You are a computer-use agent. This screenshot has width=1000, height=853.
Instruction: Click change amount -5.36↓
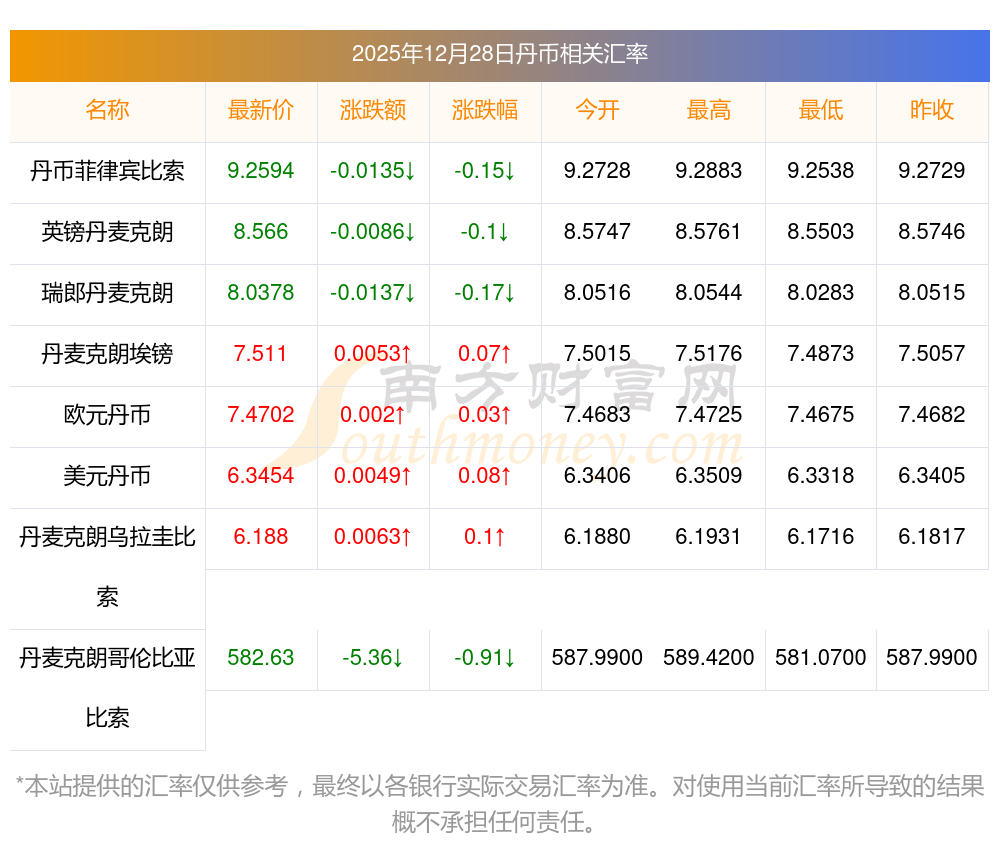(x=373, y=657)
